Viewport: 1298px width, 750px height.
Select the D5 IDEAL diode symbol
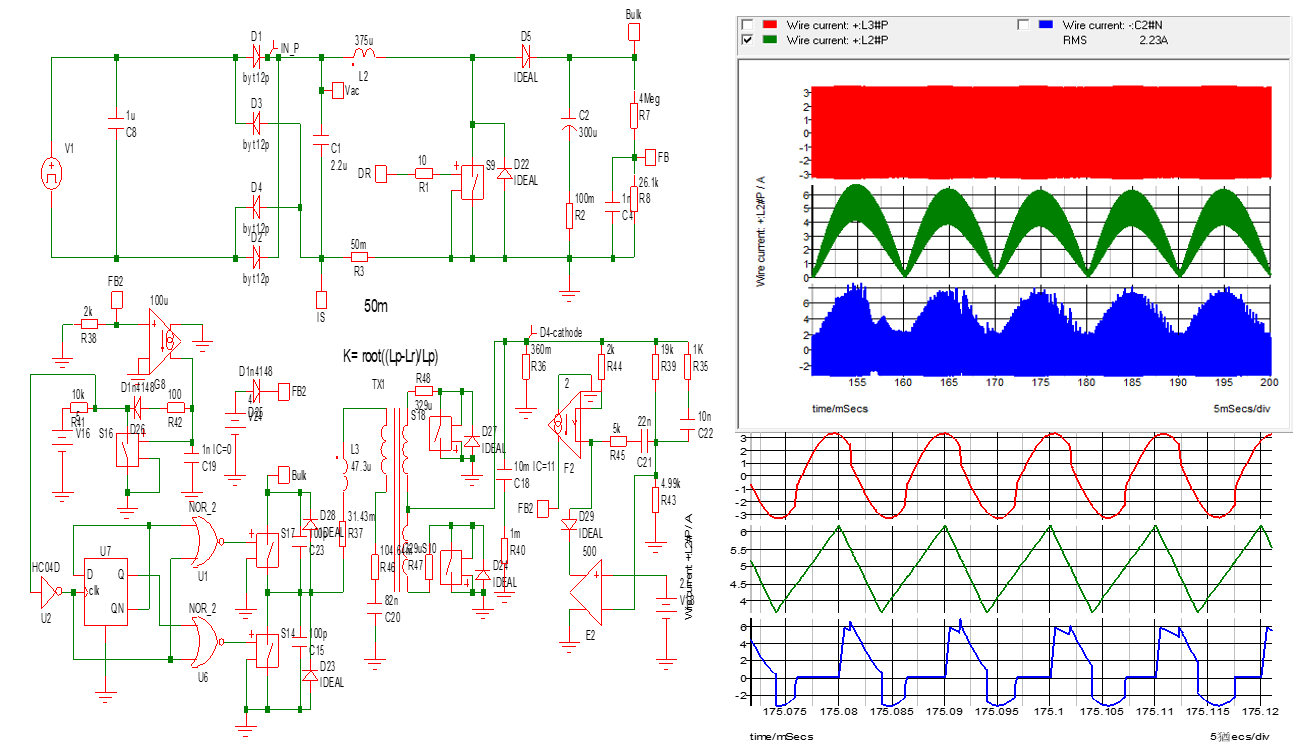tap(526, 56)
